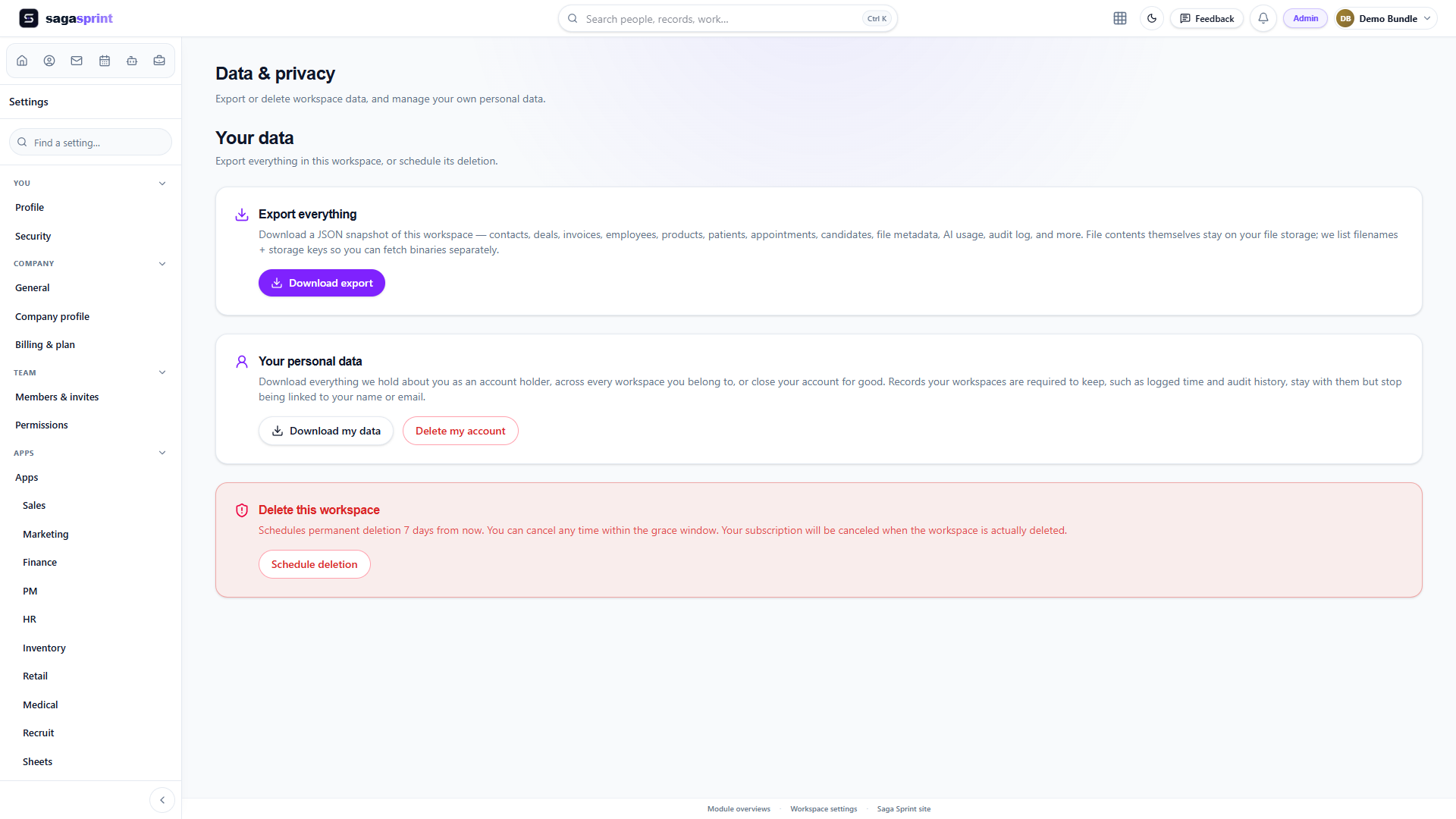Open the home icon in sidebar
The width and height of the screenshot is (1456, 819).
(x=22, y=61)
